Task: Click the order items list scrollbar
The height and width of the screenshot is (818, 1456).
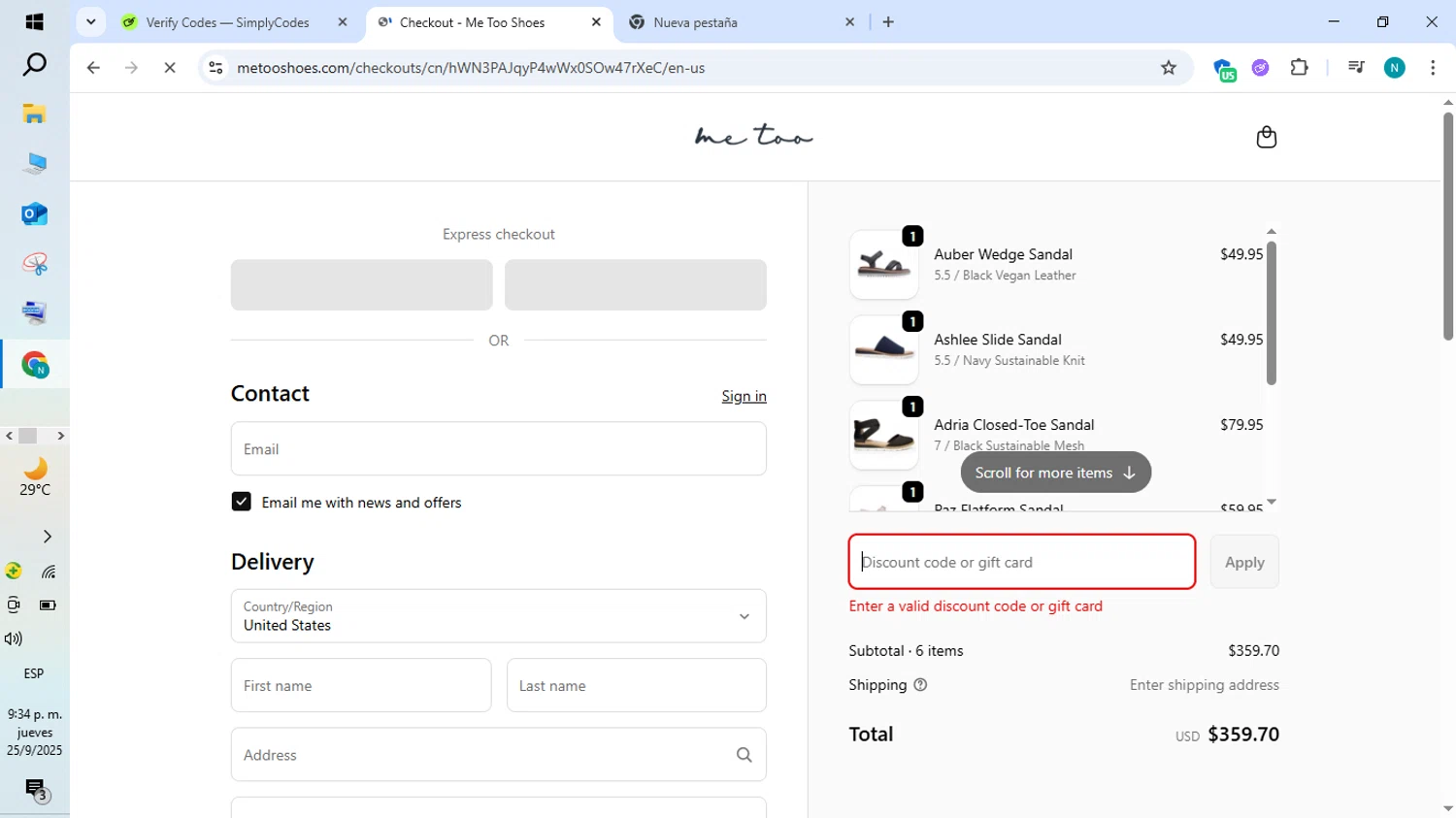Action: [x=1272, y=312]
